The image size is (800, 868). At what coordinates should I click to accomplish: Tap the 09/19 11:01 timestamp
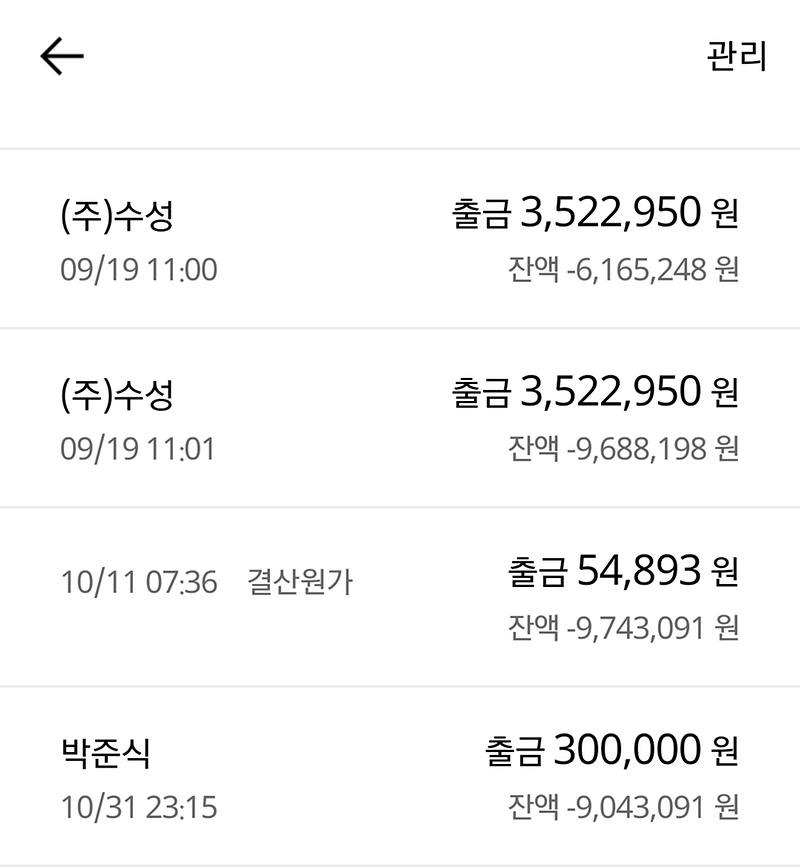pos(138,449)
